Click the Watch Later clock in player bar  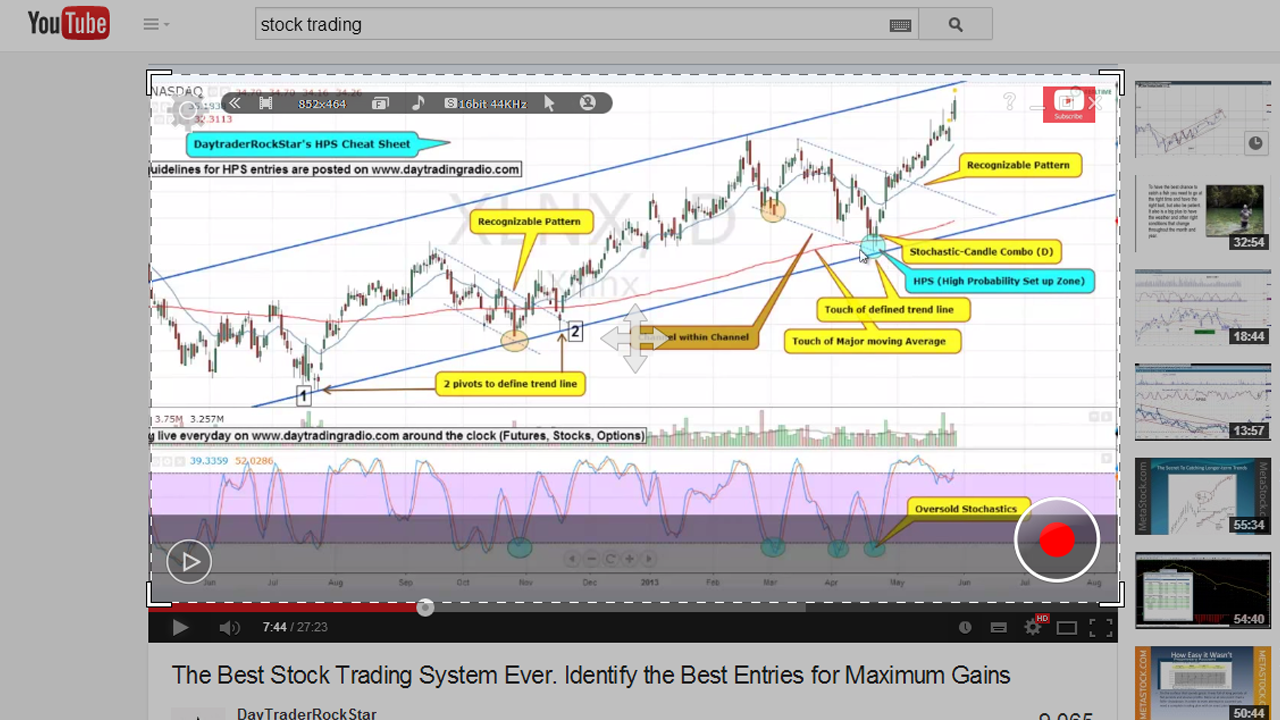coord(965,628)
